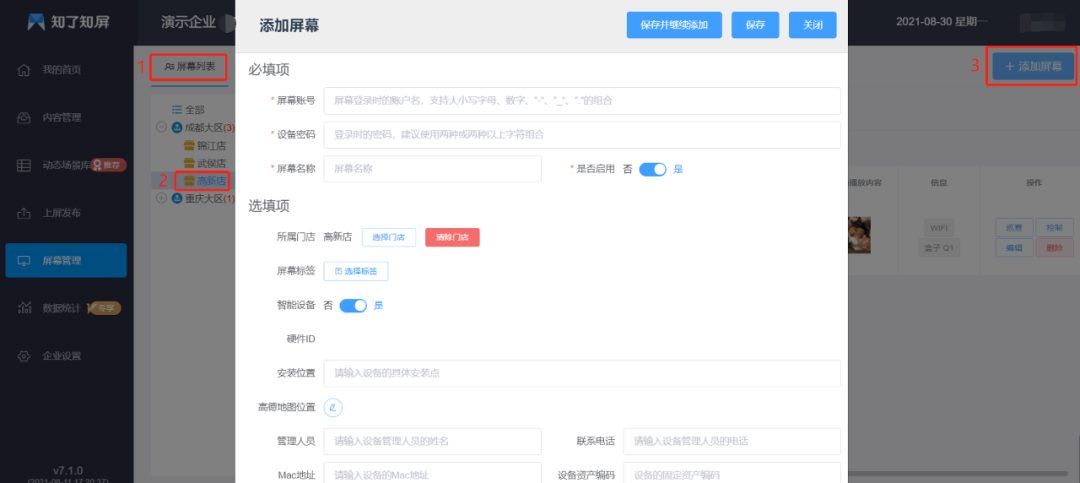Open the playing content thumbnail

860,235
